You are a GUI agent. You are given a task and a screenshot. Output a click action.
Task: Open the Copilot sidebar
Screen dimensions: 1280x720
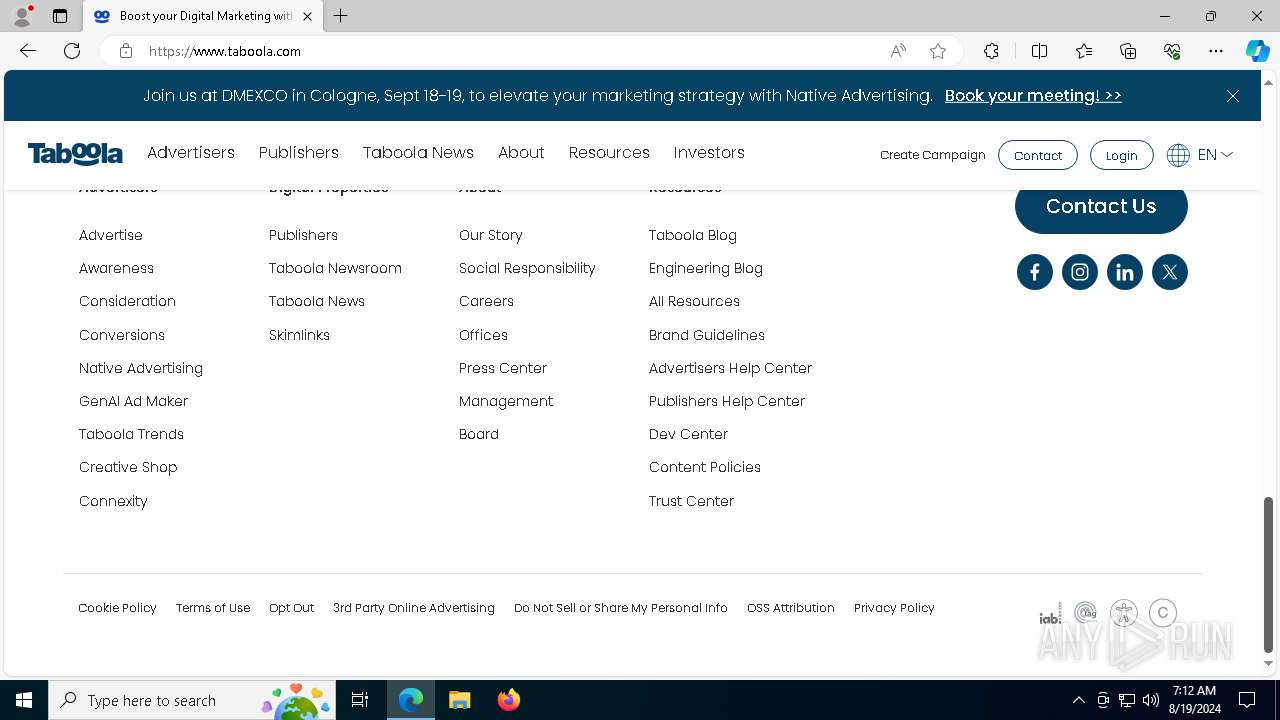point(1257,51)
